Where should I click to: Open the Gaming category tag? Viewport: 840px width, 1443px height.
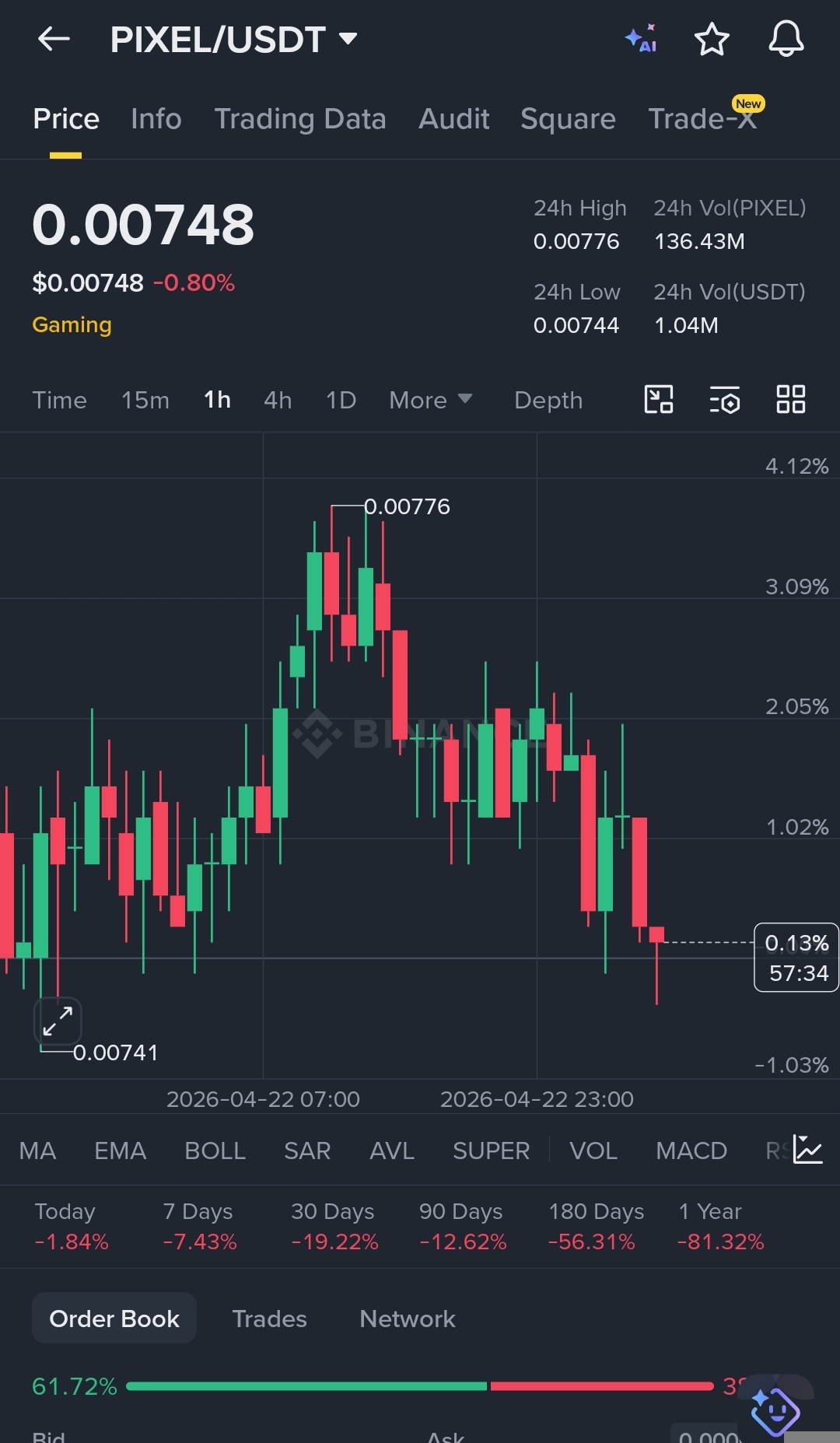72,325
